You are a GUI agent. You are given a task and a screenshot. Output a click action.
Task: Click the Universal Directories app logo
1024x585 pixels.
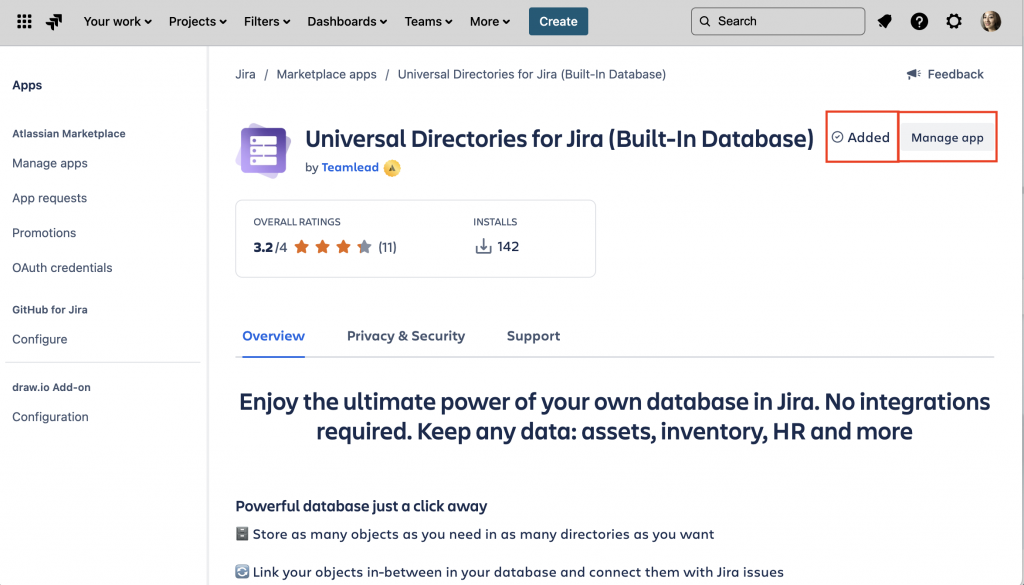coord(263,151)
